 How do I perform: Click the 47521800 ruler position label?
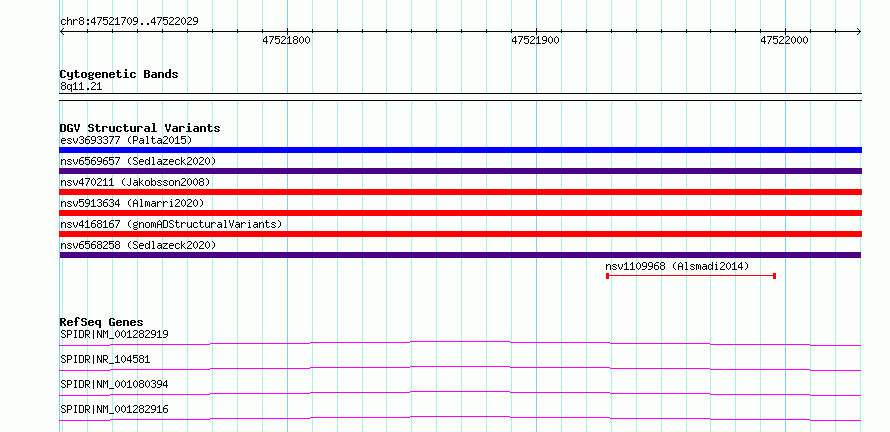(286, 40)
